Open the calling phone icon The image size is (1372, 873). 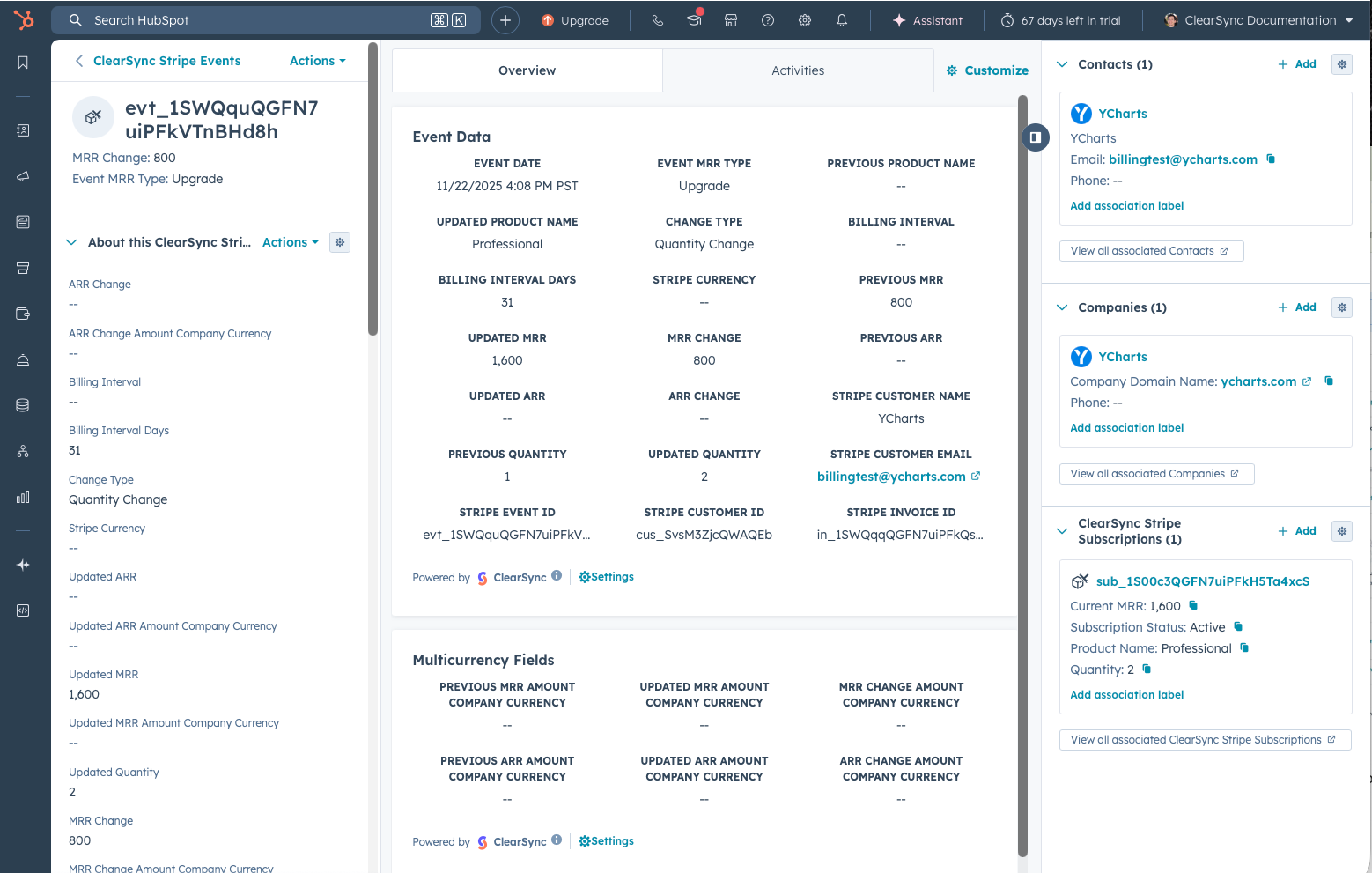[x=658, y=20]
